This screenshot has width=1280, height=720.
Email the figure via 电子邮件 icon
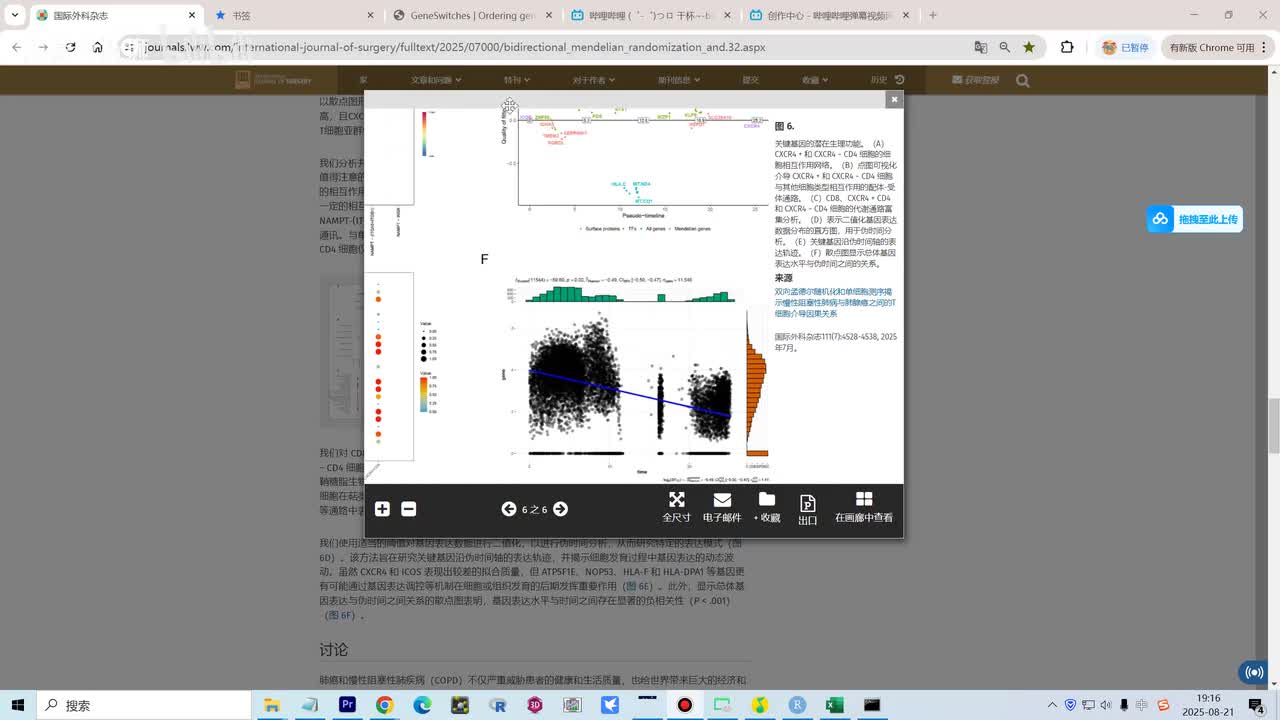(x=722, y=507)
